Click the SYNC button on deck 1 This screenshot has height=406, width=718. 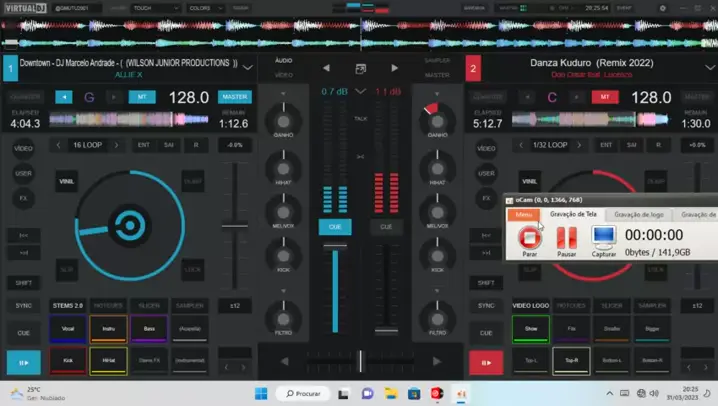click(22, 305)
